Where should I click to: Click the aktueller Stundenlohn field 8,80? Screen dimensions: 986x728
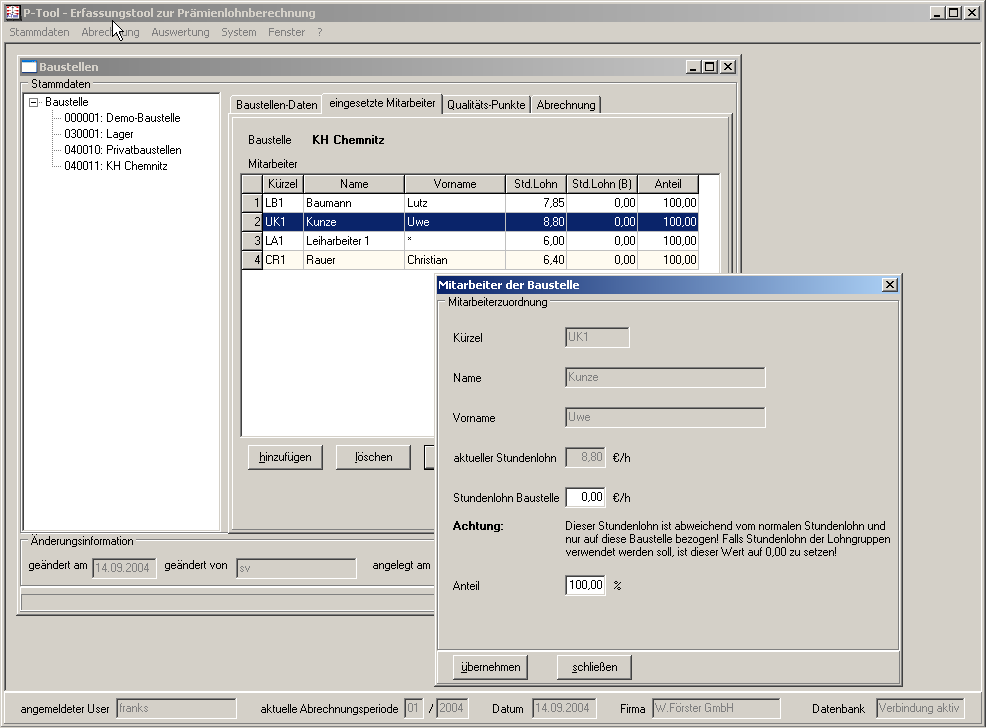(585, 457)
